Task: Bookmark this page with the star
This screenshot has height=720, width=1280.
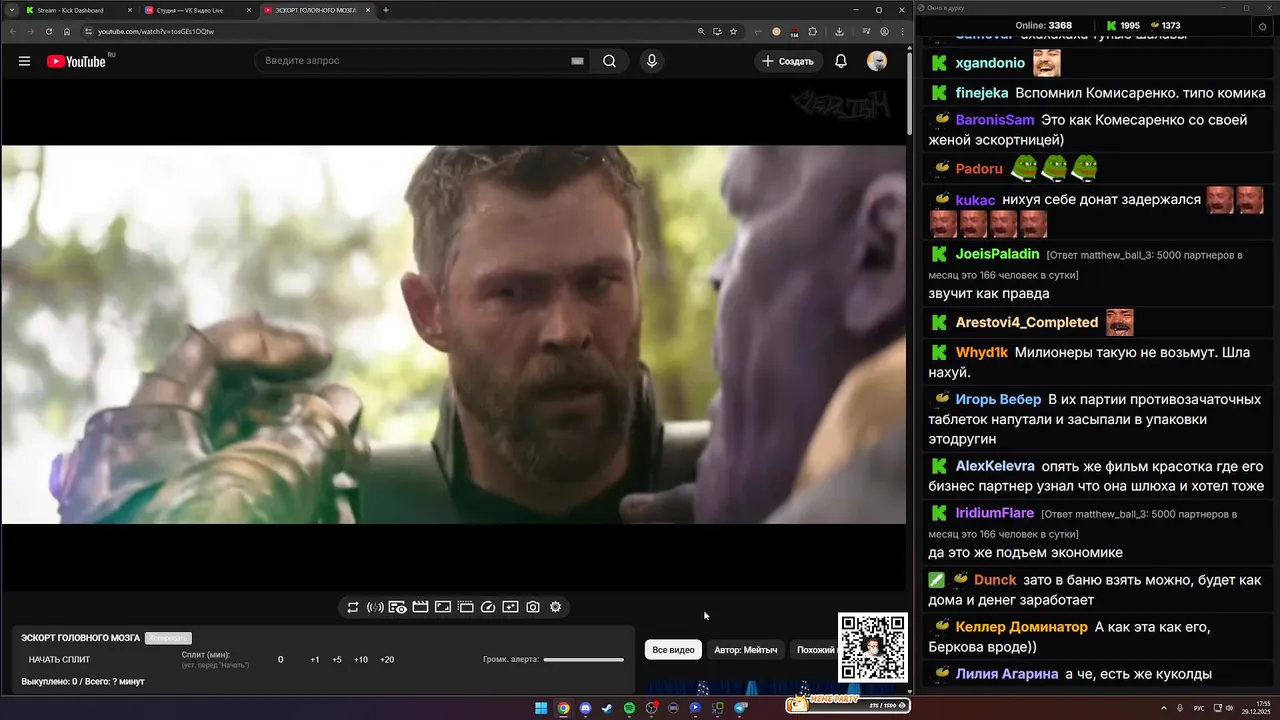Action: [733, 31]
